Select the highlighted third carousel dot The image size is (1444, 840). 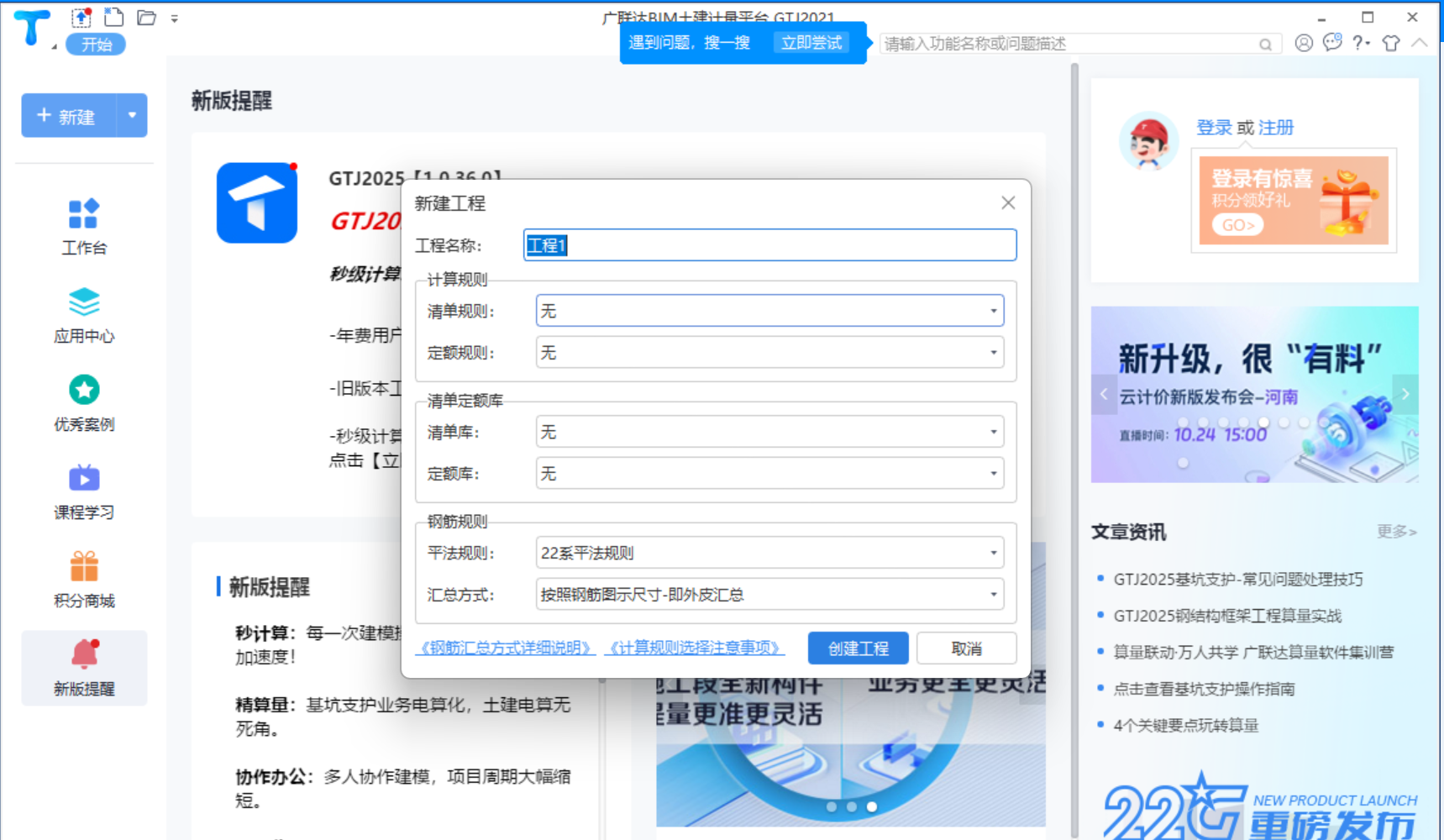(872, 806)
